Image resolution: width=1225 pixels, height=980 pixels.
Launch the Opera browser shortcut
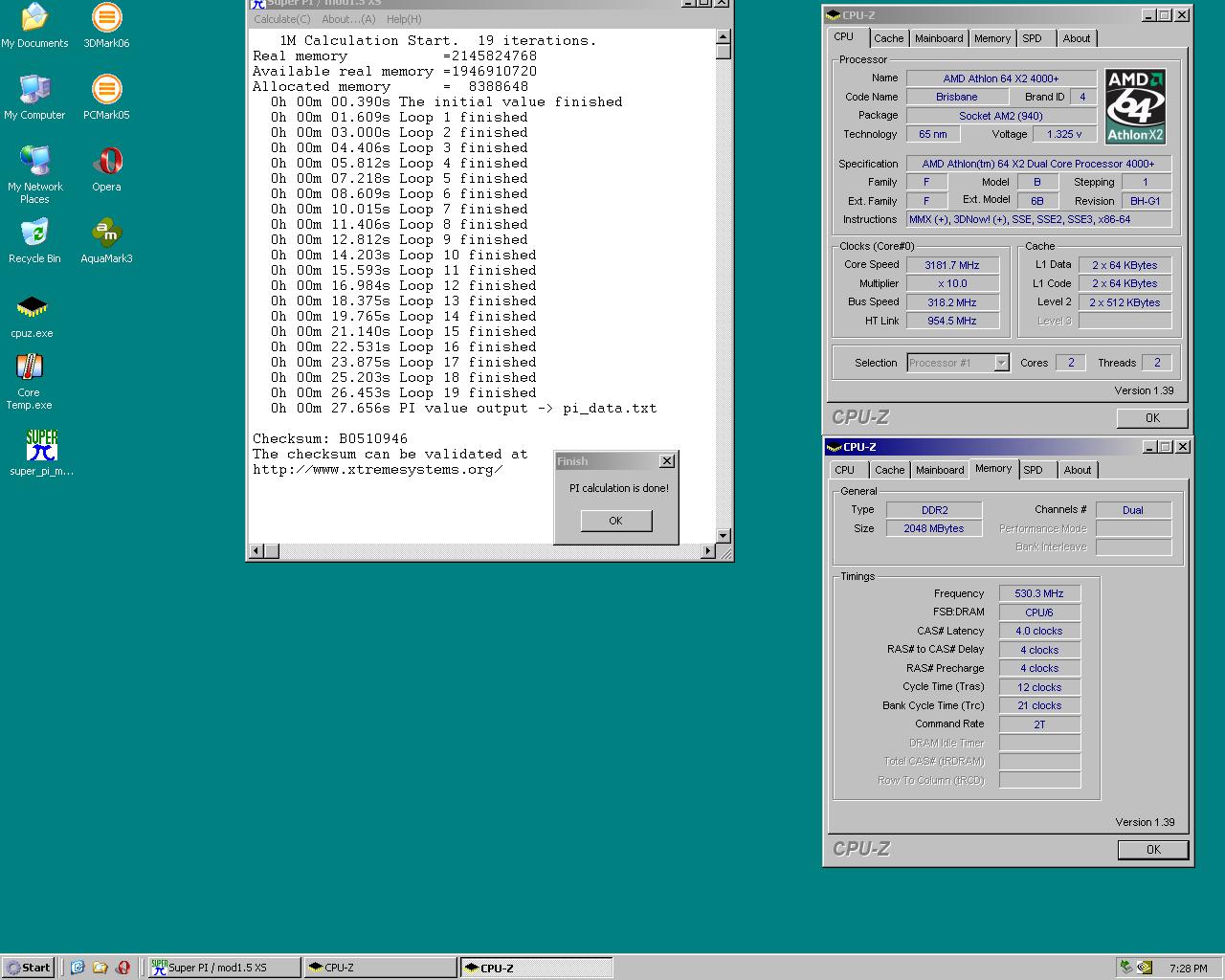[x=106, y=169]
